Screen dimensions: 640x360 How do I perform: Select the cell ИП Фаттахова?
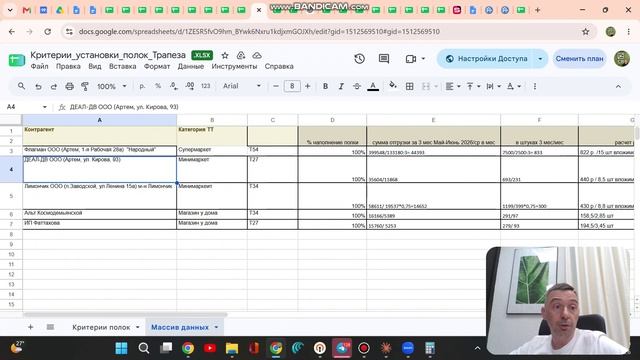100,224
